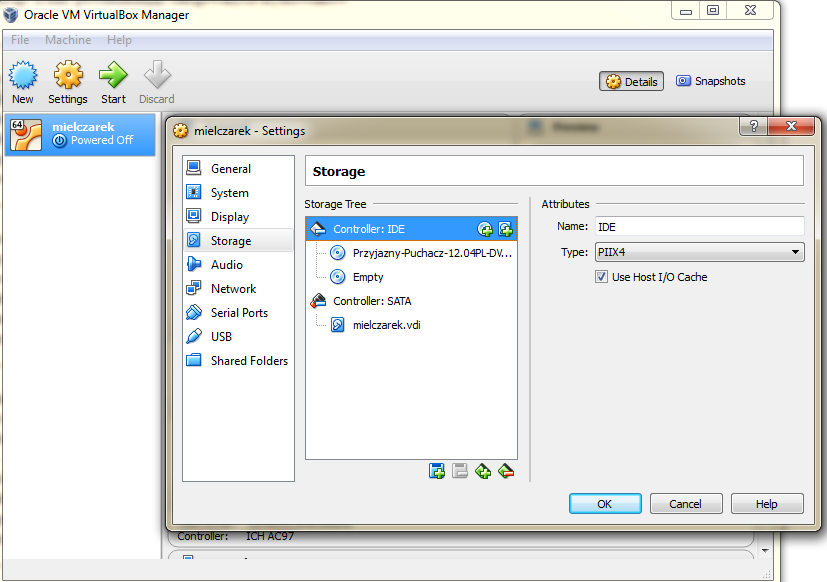The height and width of the screenshot is (582, 827).
Task: Open the Serial Ports settings category
Action: coord(238,312)
